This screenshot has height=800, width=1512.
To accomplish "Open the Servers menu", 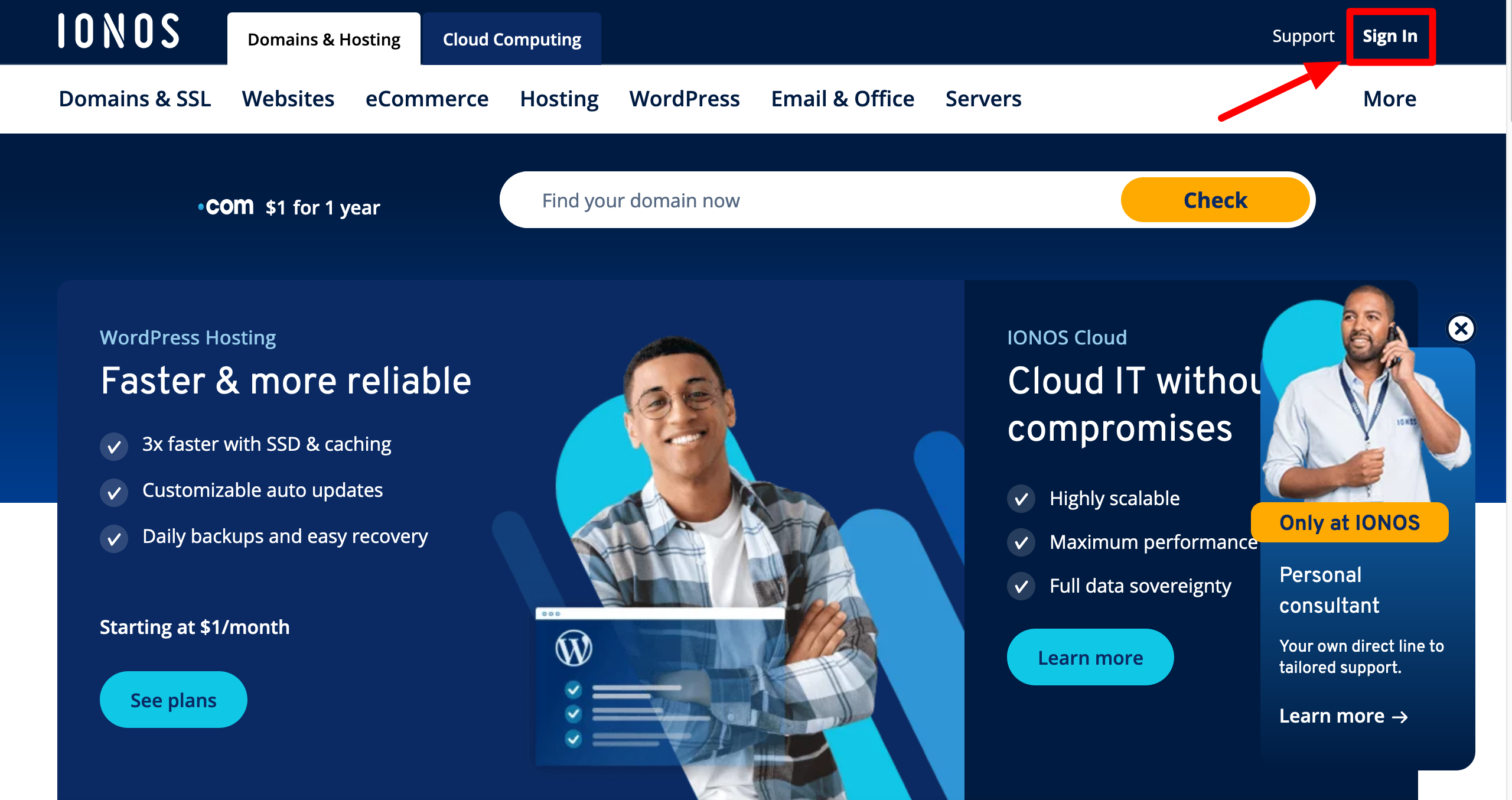I will click(983, 99).
